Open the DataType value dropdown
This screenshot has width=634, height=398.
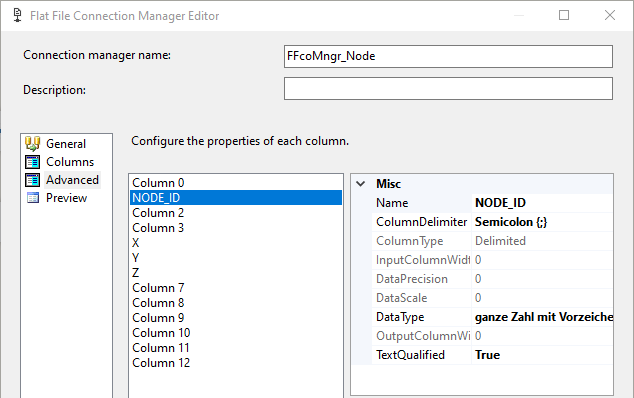[x=542, y=317]
